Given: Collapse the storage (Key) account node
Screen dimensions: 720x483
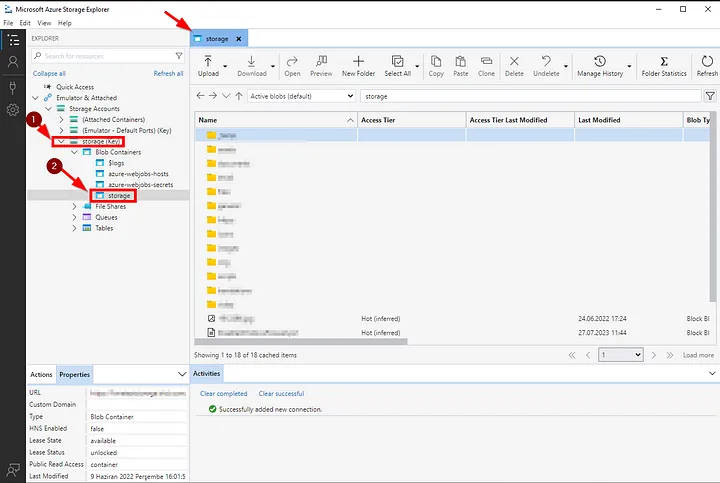Looking at the screenshot, I should click(x=60, y=141).
